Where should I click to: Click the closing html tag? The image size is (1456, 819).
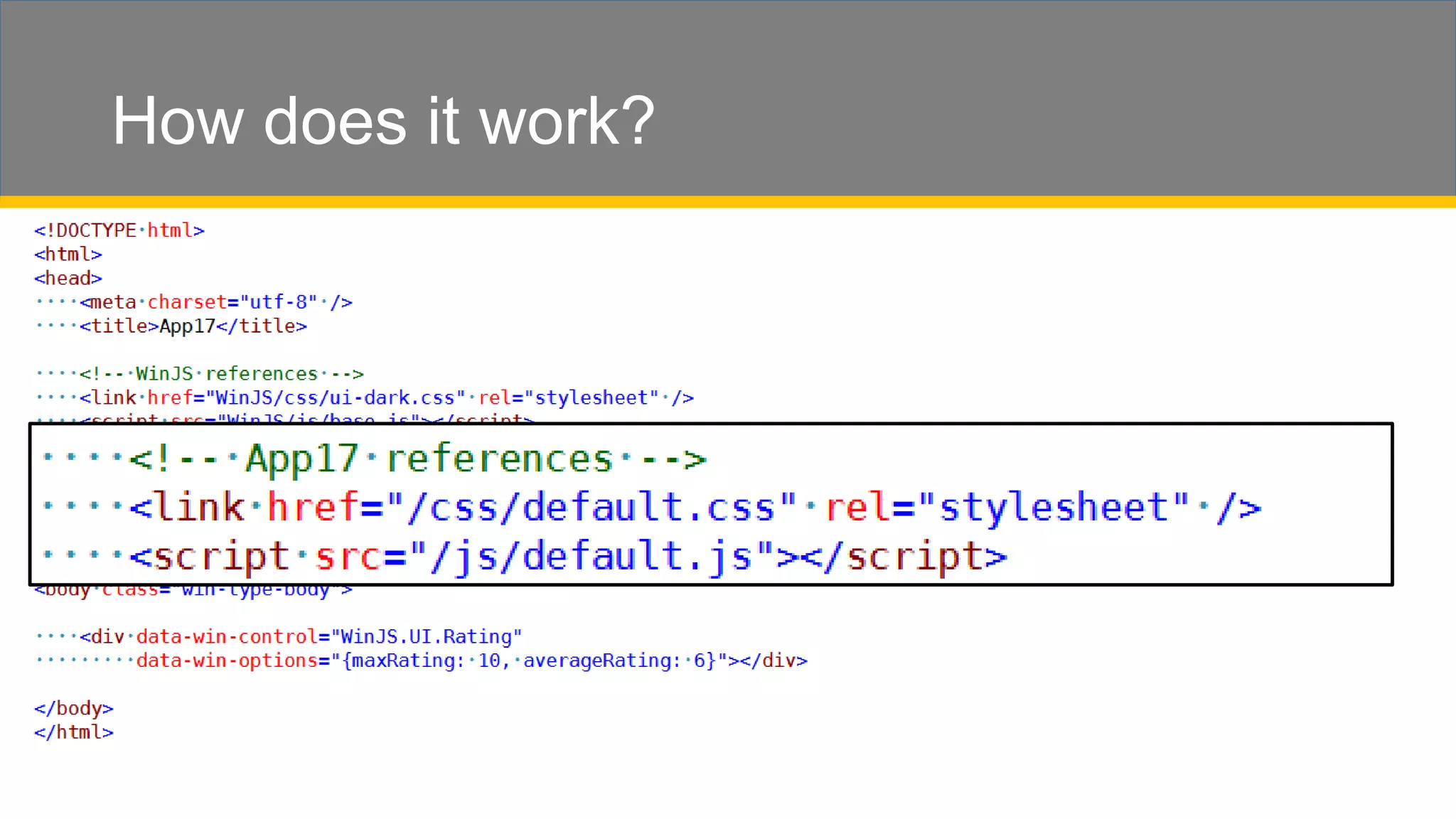click(74, 732)
